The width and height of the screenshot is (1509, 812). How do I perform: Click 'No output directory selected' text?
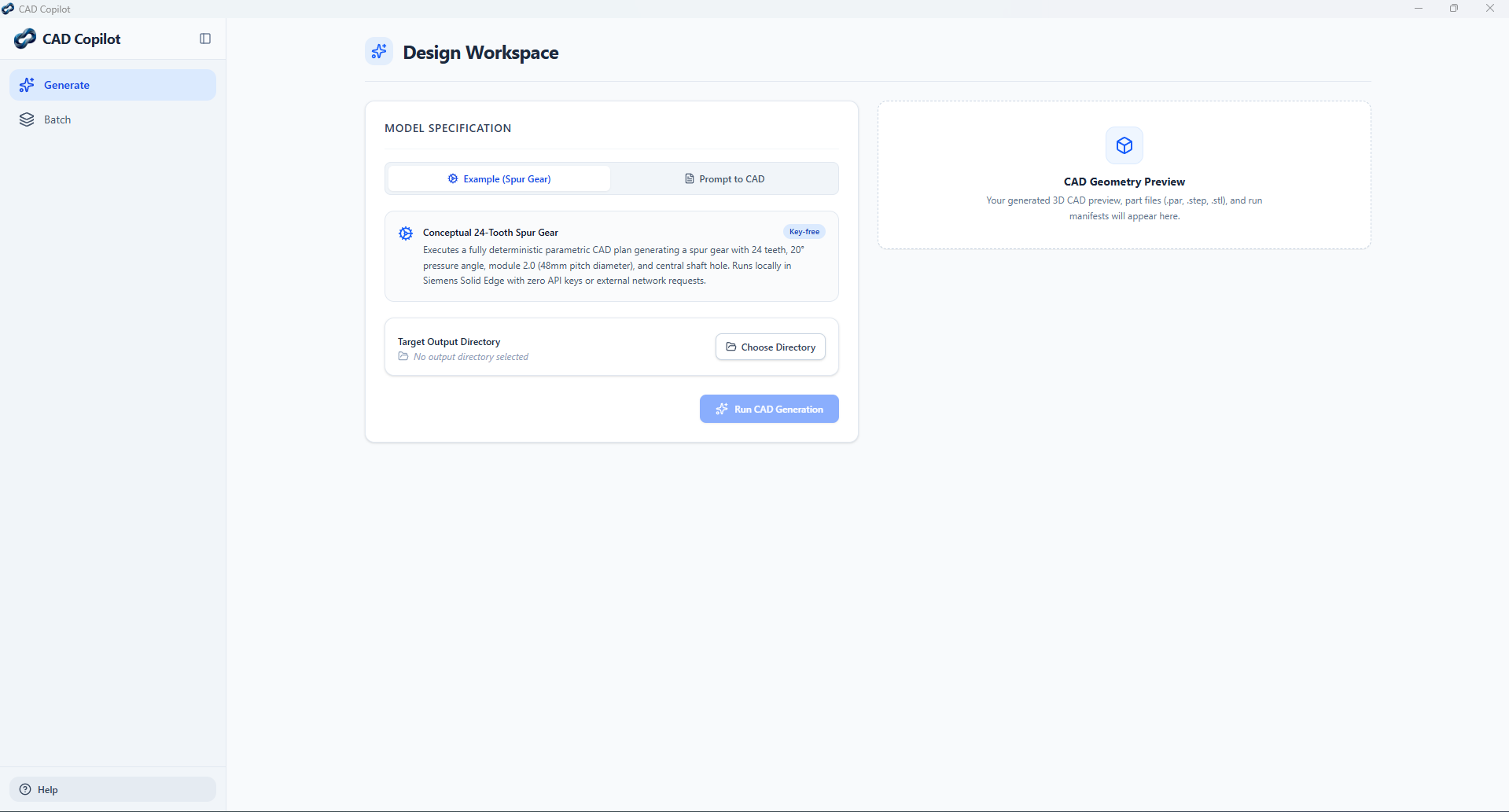[x=471, y=357]
